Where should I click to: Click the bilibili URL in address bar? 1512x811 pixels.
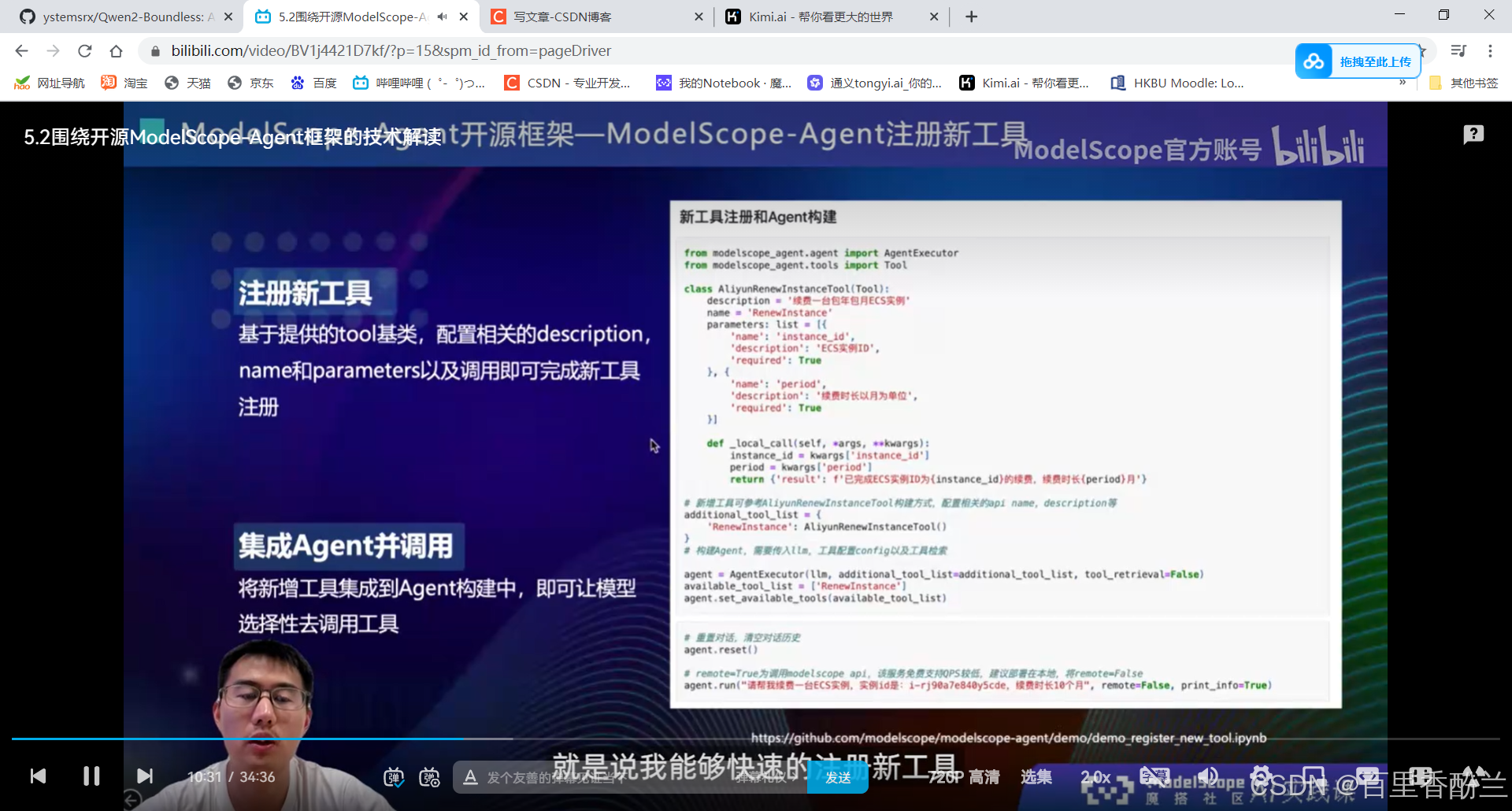click(x=391, y=50)
